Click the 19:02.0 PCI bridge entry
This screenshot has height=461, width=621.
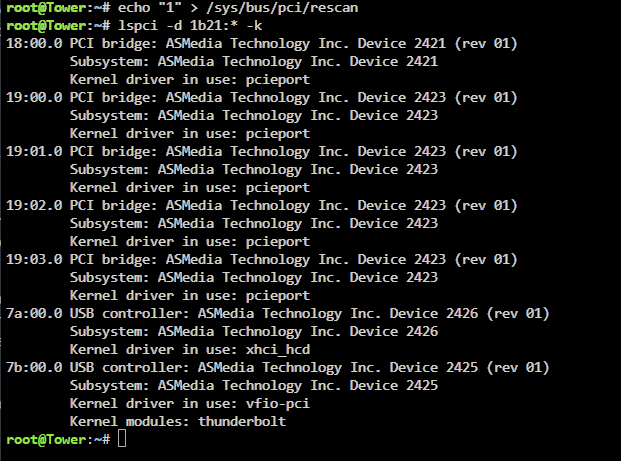coord(260,205)
